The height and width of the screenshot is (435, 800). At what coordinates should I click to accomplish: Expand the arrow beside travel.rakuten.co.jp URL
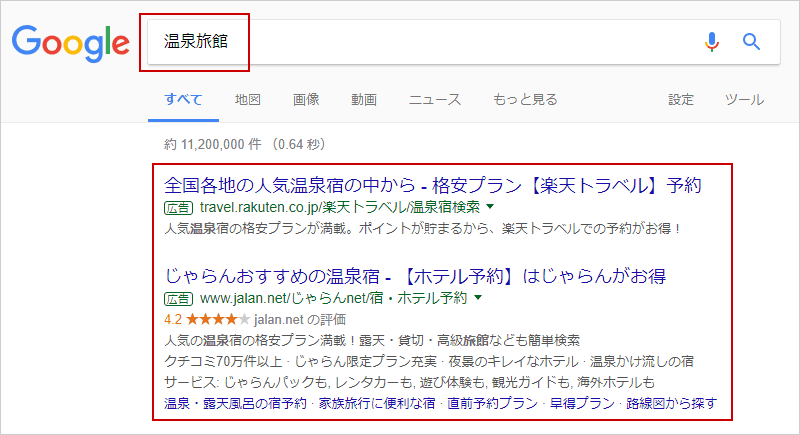click(490, 207)
